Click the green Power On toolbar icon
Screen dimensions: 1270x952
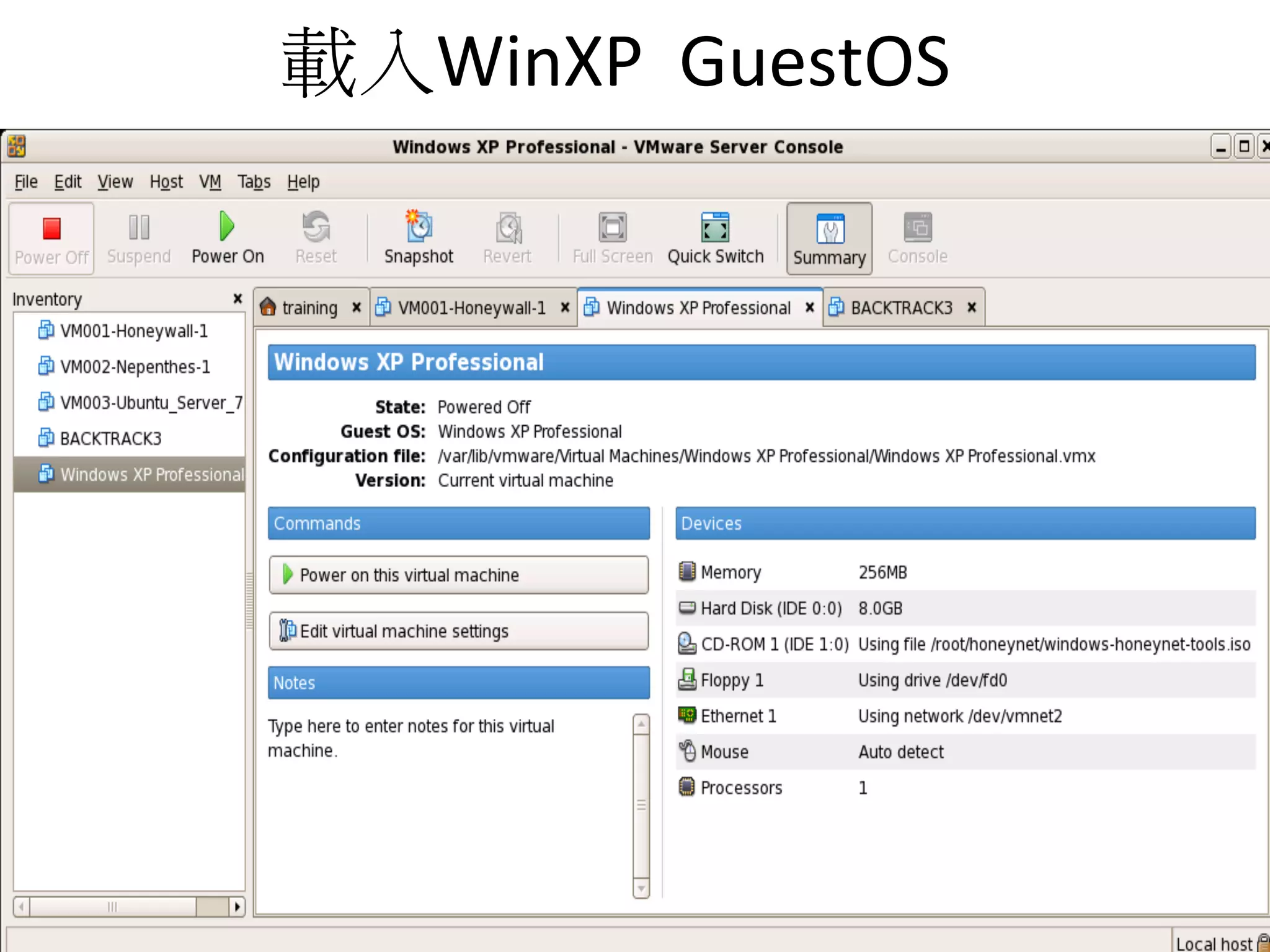click(227, 226)
